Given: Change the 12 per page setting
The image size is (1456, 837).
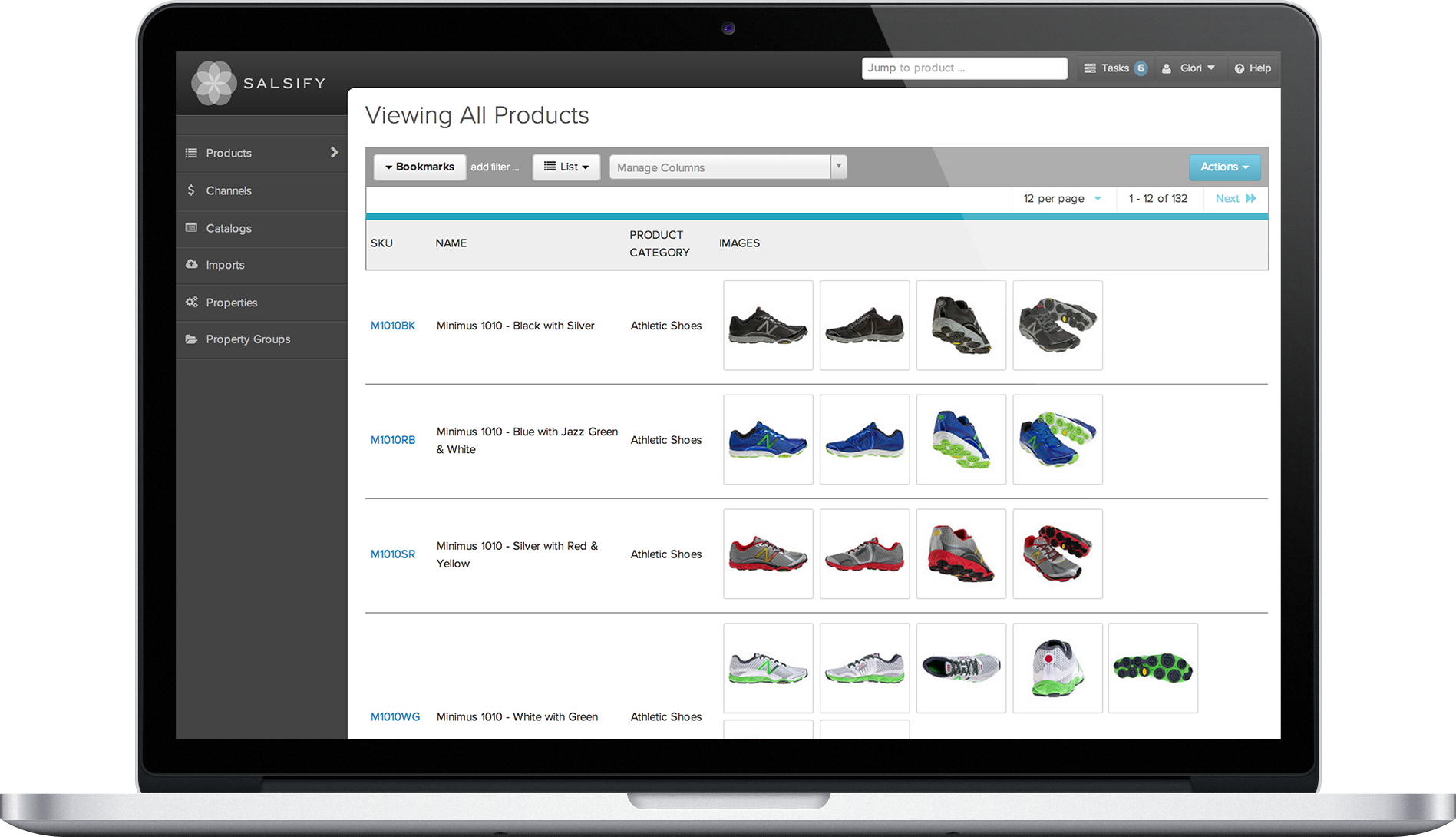Looking at the screenshot, I should pos(1061,198).
